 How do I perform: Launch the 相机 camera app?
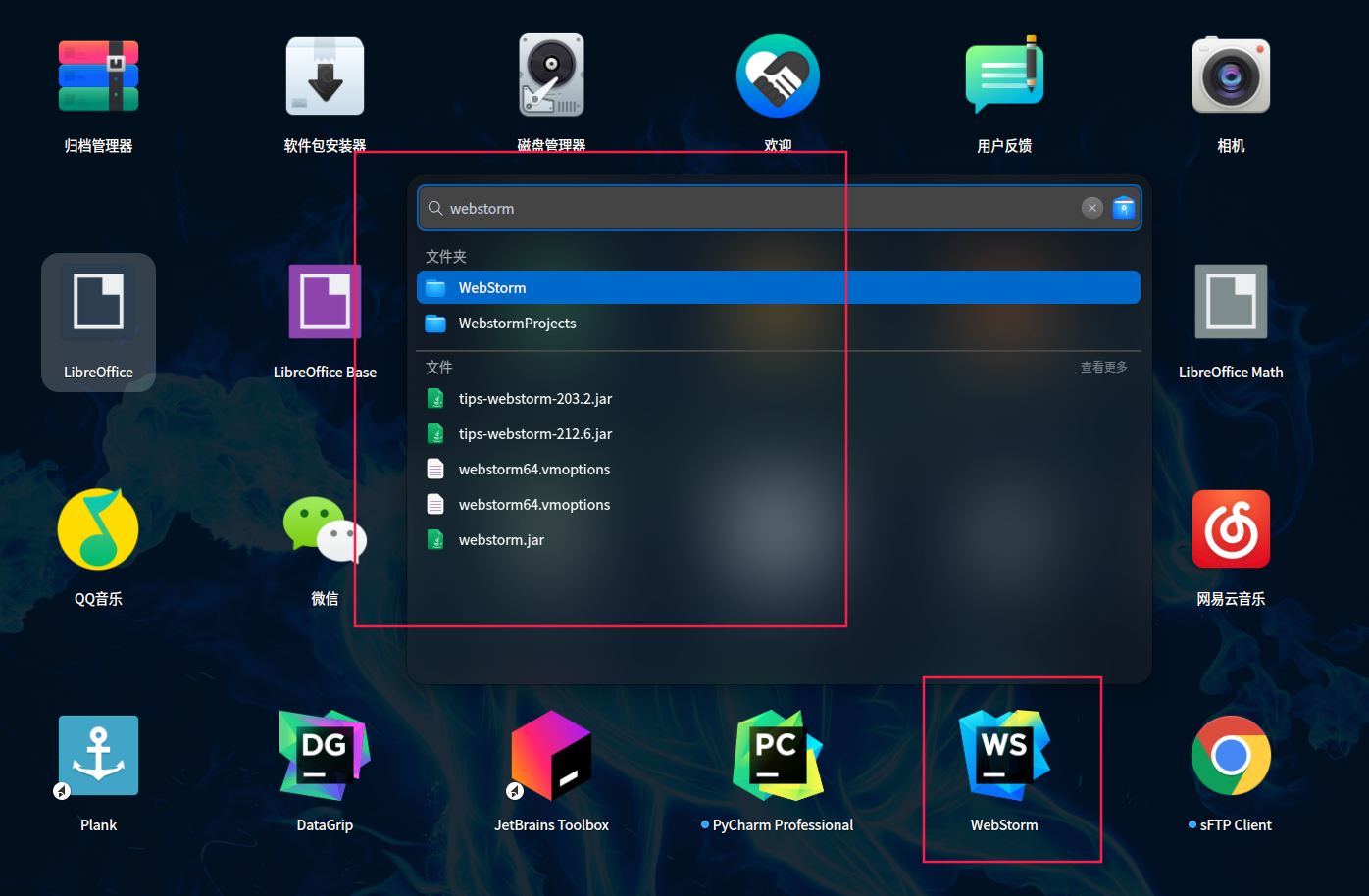[1231, 75]
